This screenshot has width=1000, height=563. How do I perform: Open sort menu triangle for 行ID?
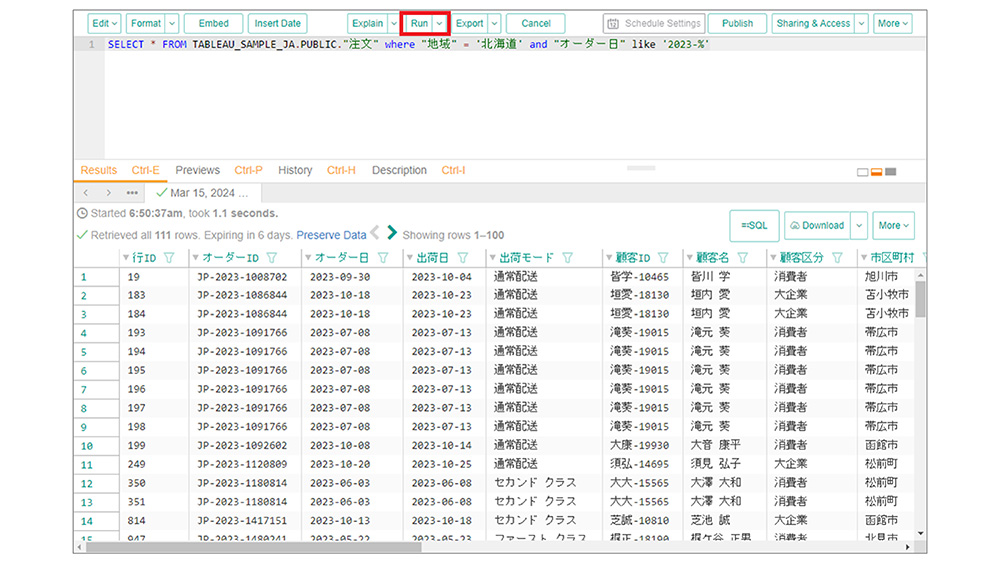click(x=126, y=258)
